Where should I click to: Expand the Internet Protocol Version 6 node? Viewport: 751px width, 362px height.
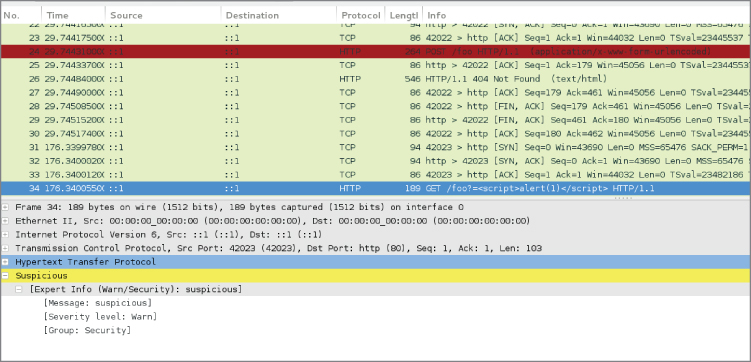click(x=5, y=235)
